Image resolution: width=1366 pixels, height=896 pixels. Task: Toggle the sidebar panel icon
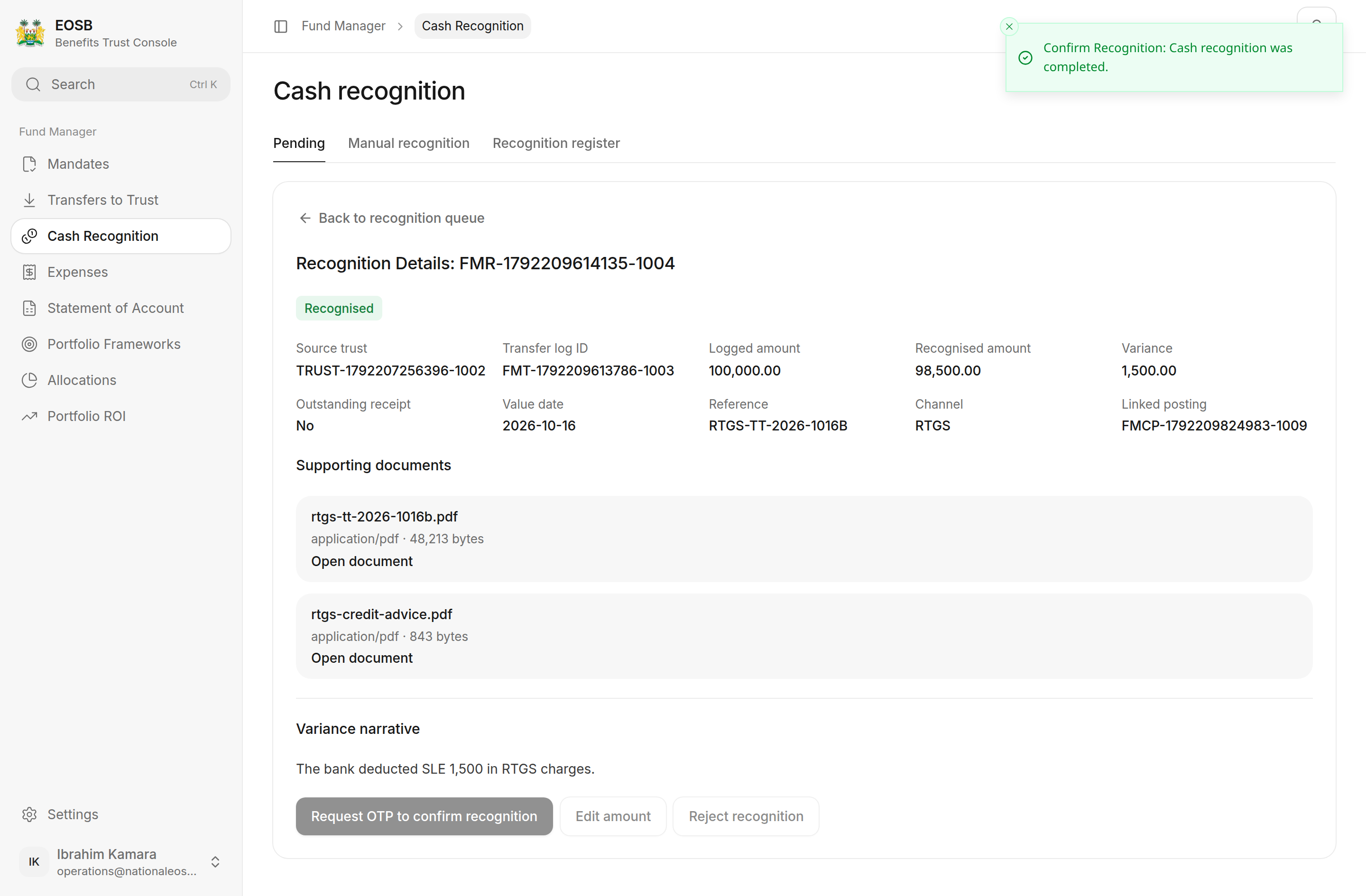tap(280, 27)
